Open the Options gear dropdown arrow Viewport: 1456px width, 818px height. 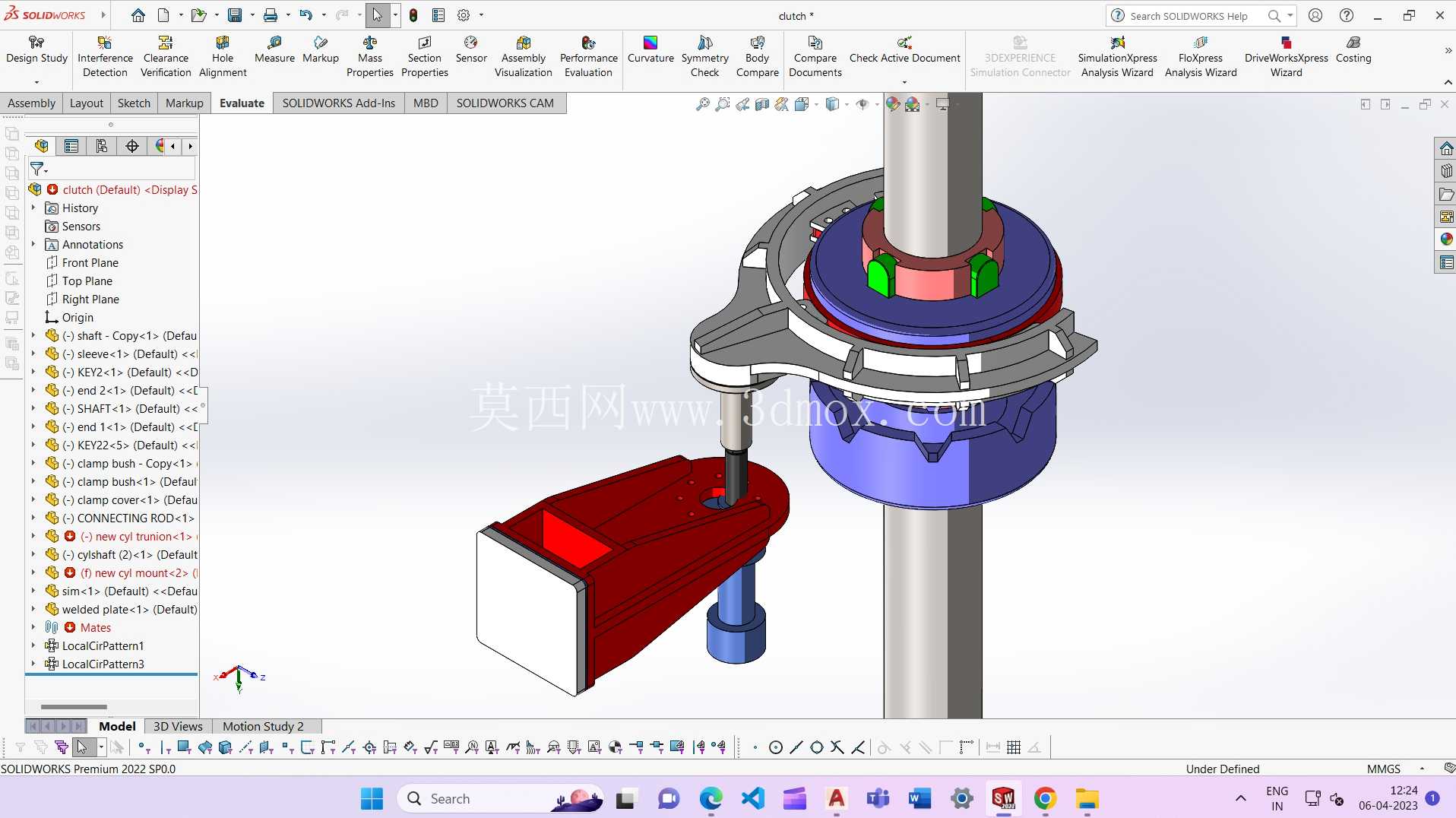[481, 15]
